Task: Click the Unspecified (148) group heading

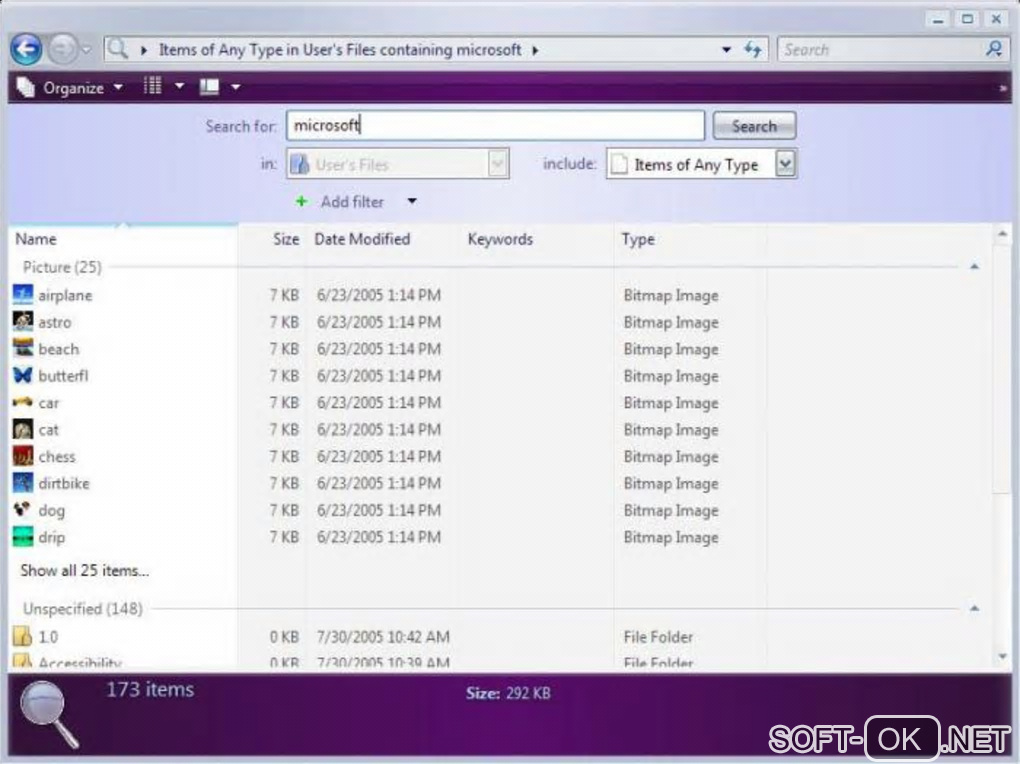Action: [83, 608]
